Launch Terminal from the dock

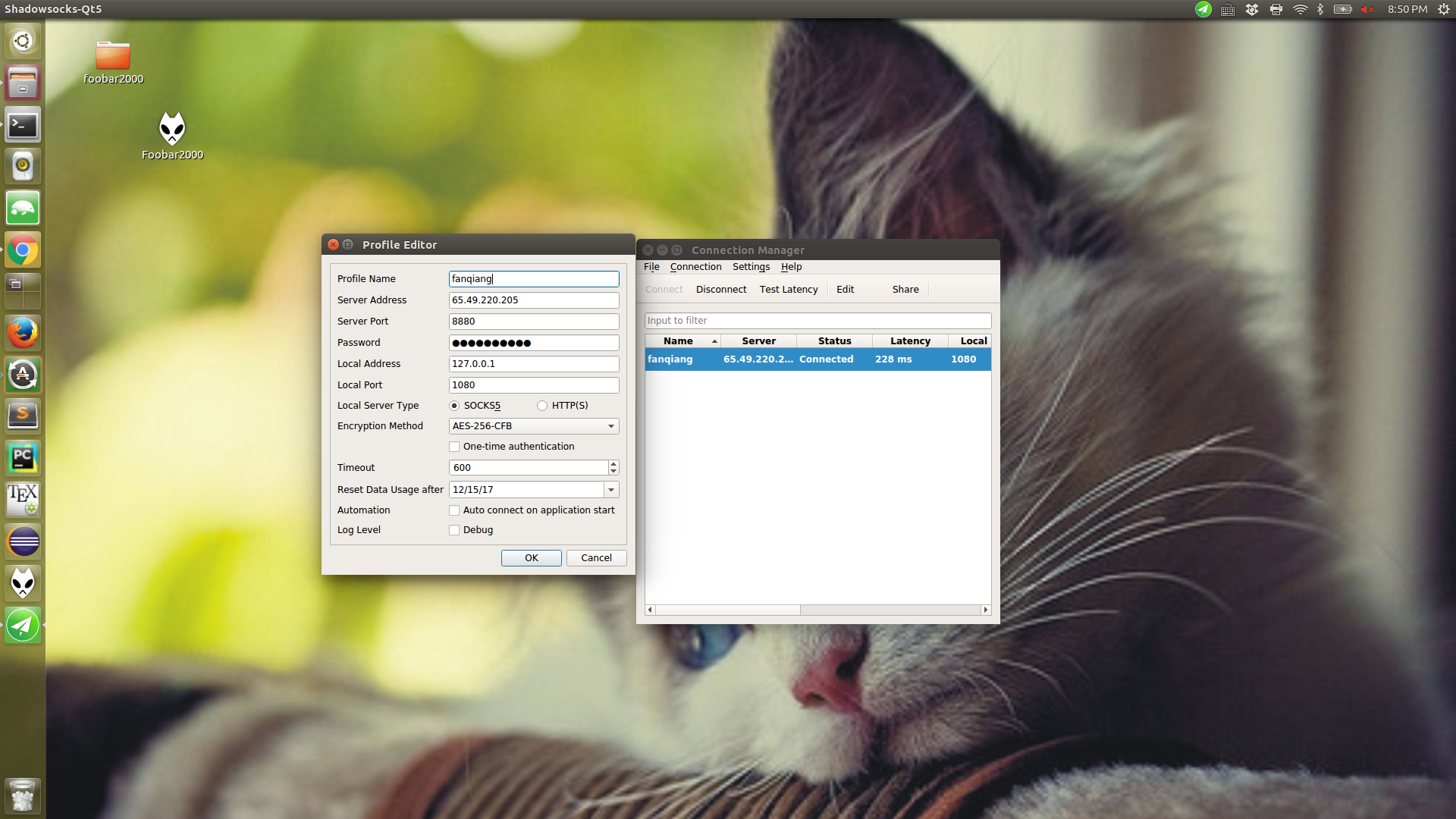point(23,124)
